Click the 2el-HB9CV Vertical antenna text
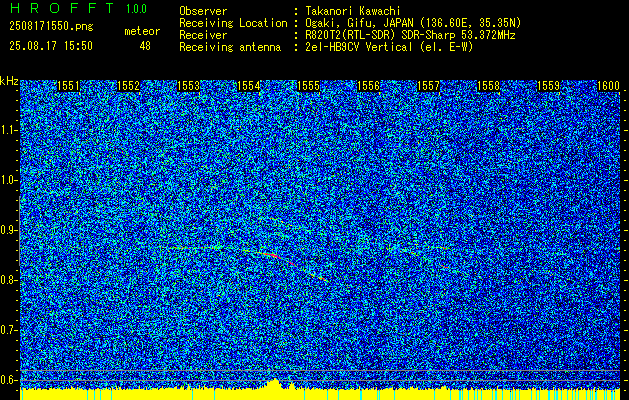This screenshot has height=400, width=629. pyautogui.click(x=389, y=47)
